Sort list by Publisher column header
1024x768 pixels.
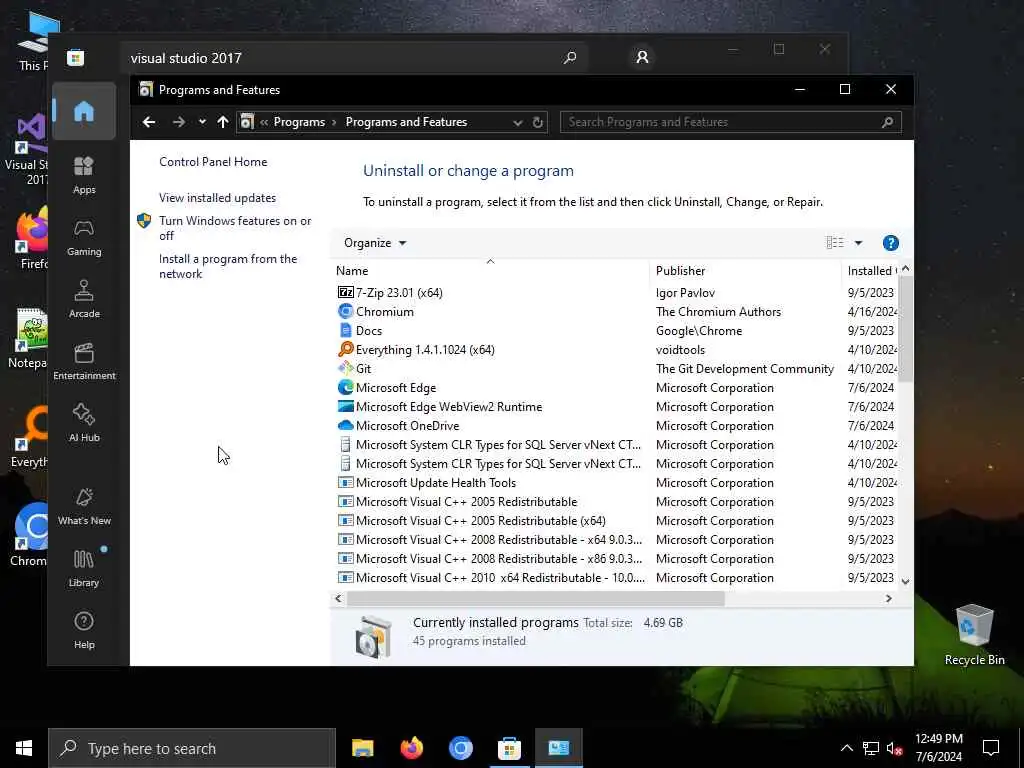pos(745,270)
